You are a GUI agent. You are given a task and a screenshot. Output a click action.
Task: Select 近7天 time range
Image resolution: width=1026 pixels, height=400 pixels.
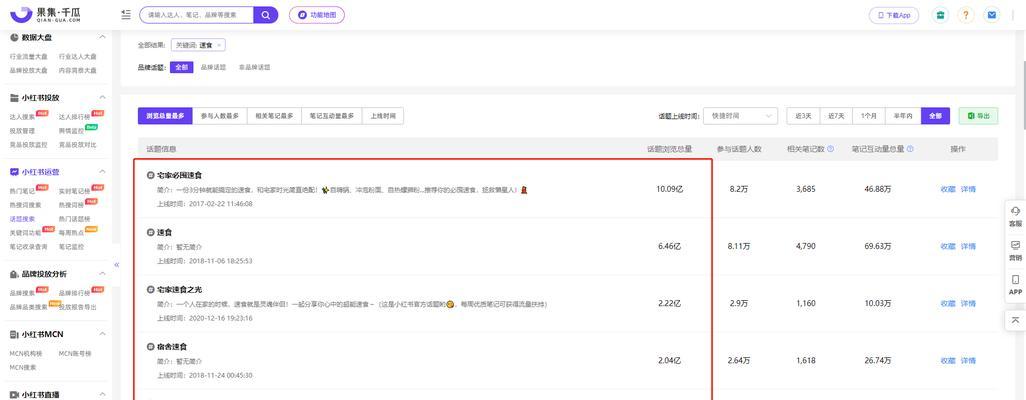836,116
